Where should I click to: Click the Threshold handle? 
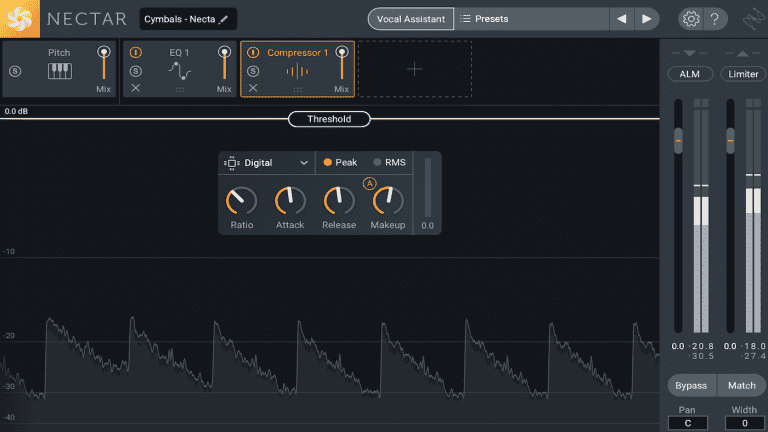point(329,119)
